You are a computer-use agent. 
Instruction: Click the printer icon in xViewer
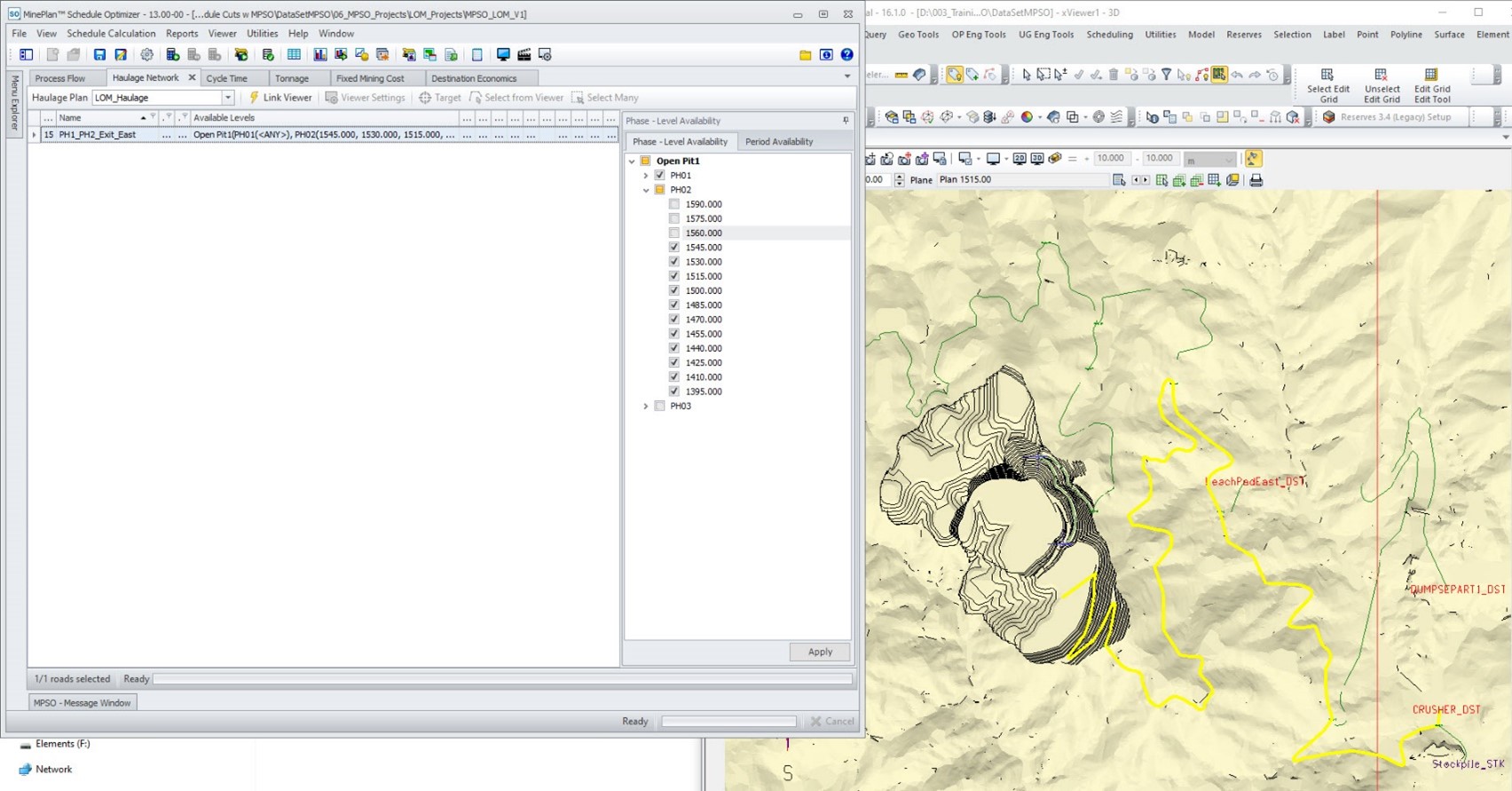pyautogui.click(x=1256, y=180)
